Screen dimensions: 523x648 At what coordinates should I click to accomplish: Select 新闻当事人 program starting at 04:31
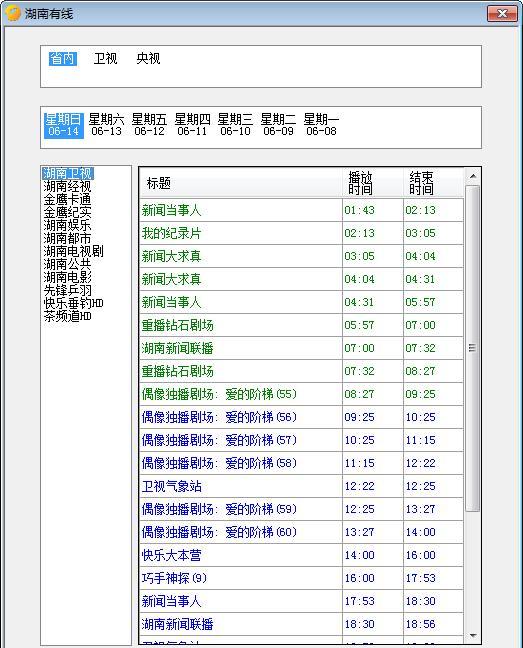click(301, 302)
